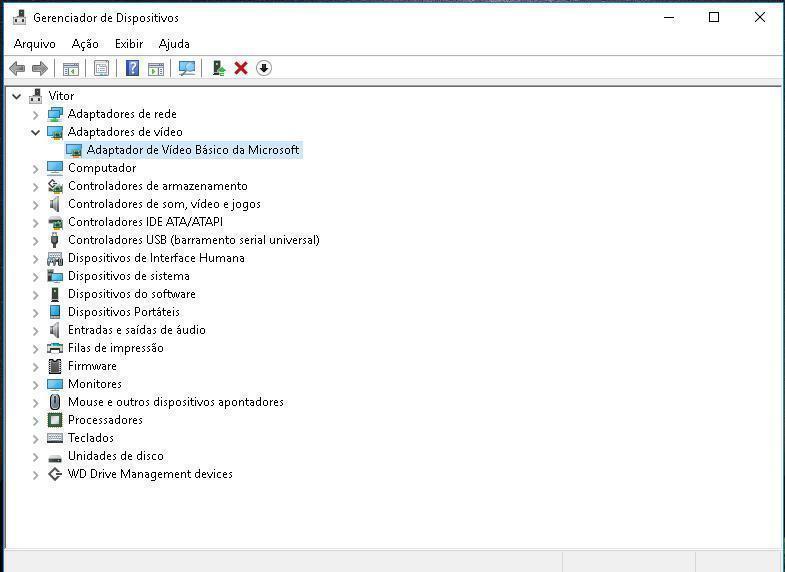Image resolution: width=785 pixels, height=572 pixels.
Task: Click the red X uninstall device icon
Action: click(241, 68)
